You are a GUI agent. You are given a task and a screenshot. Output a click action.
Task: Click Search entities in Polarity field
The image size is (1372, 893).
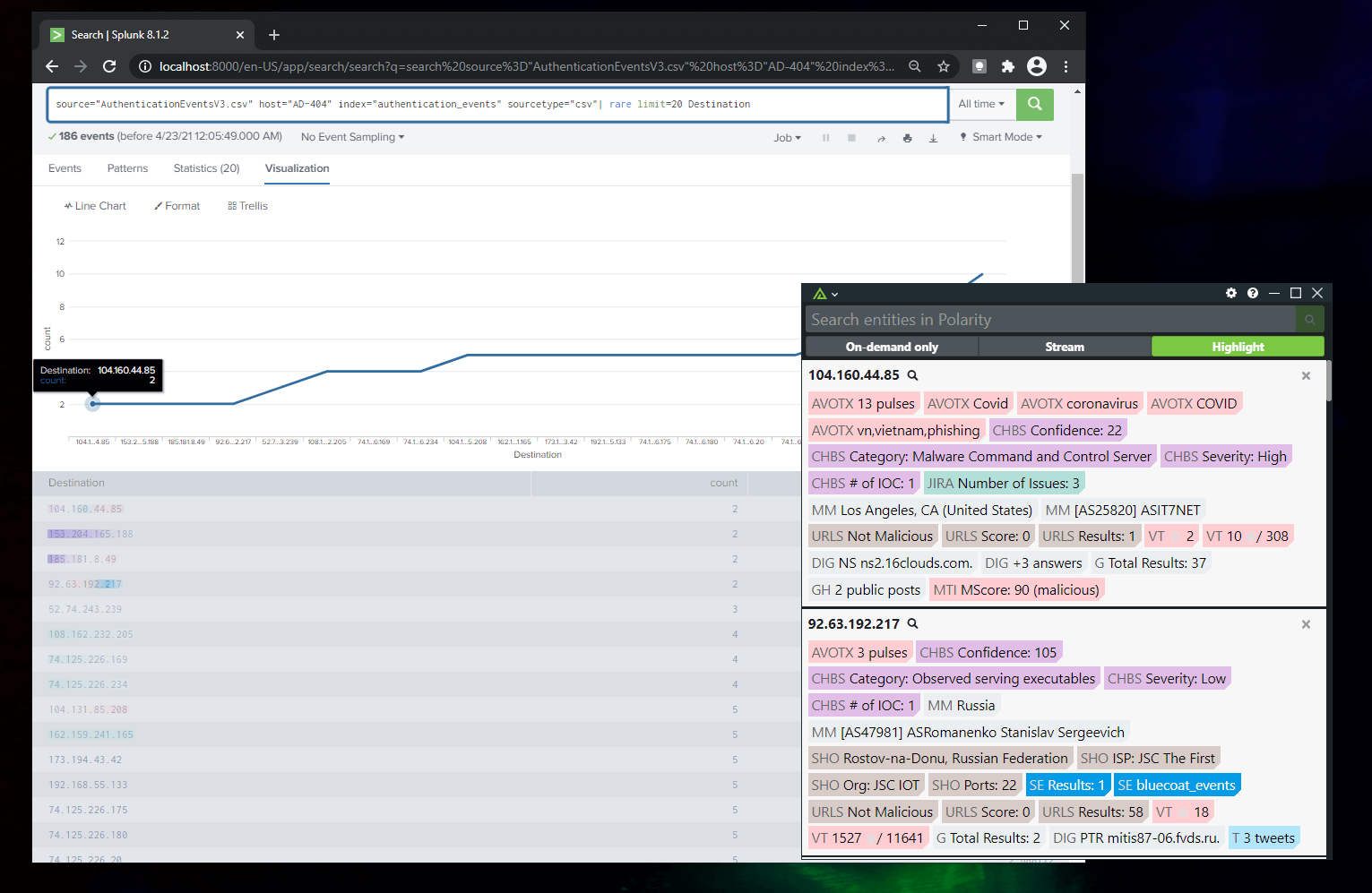pos(1050,320)
